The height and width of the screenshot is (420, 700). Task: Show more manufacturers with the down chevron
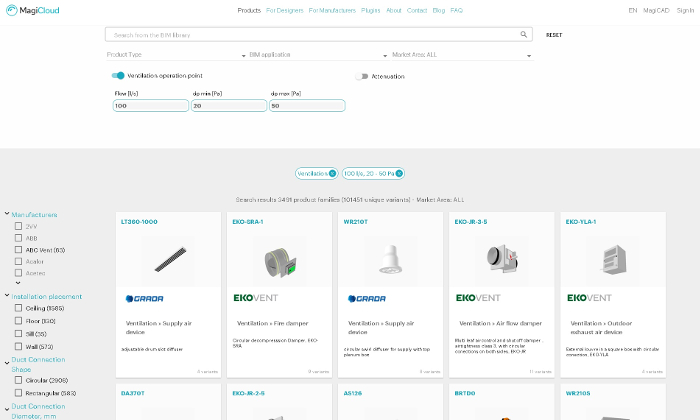(18, 283)
